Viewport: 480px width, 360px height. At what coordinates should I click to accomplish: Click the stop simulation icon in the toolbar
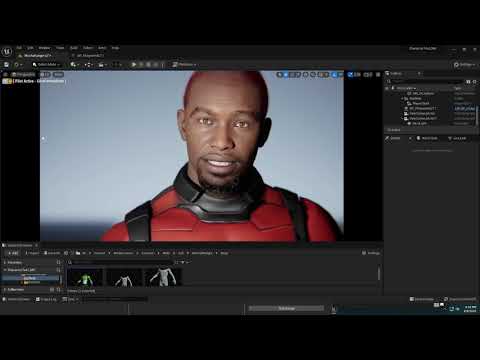(149, 65)
